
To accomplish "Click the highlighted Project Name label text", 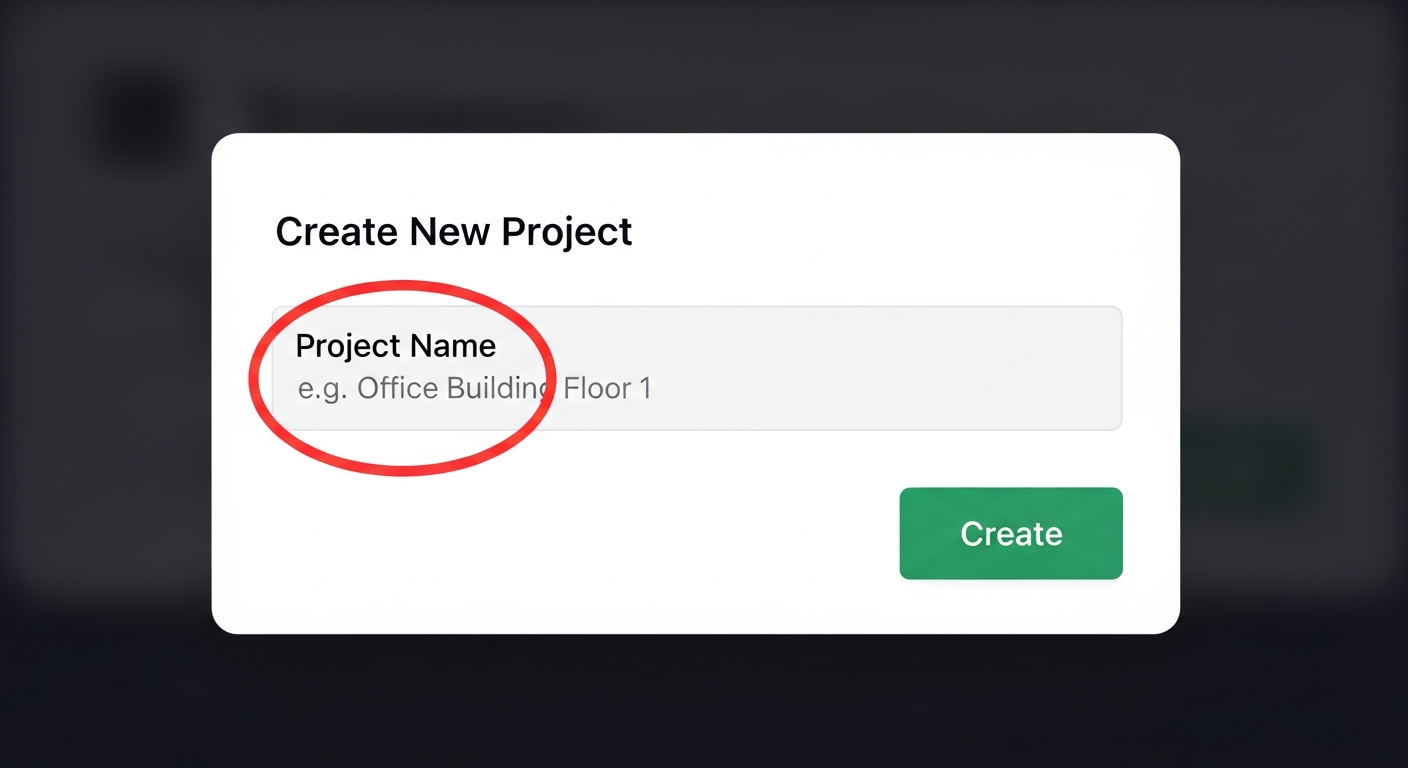I will coord(396,345).
